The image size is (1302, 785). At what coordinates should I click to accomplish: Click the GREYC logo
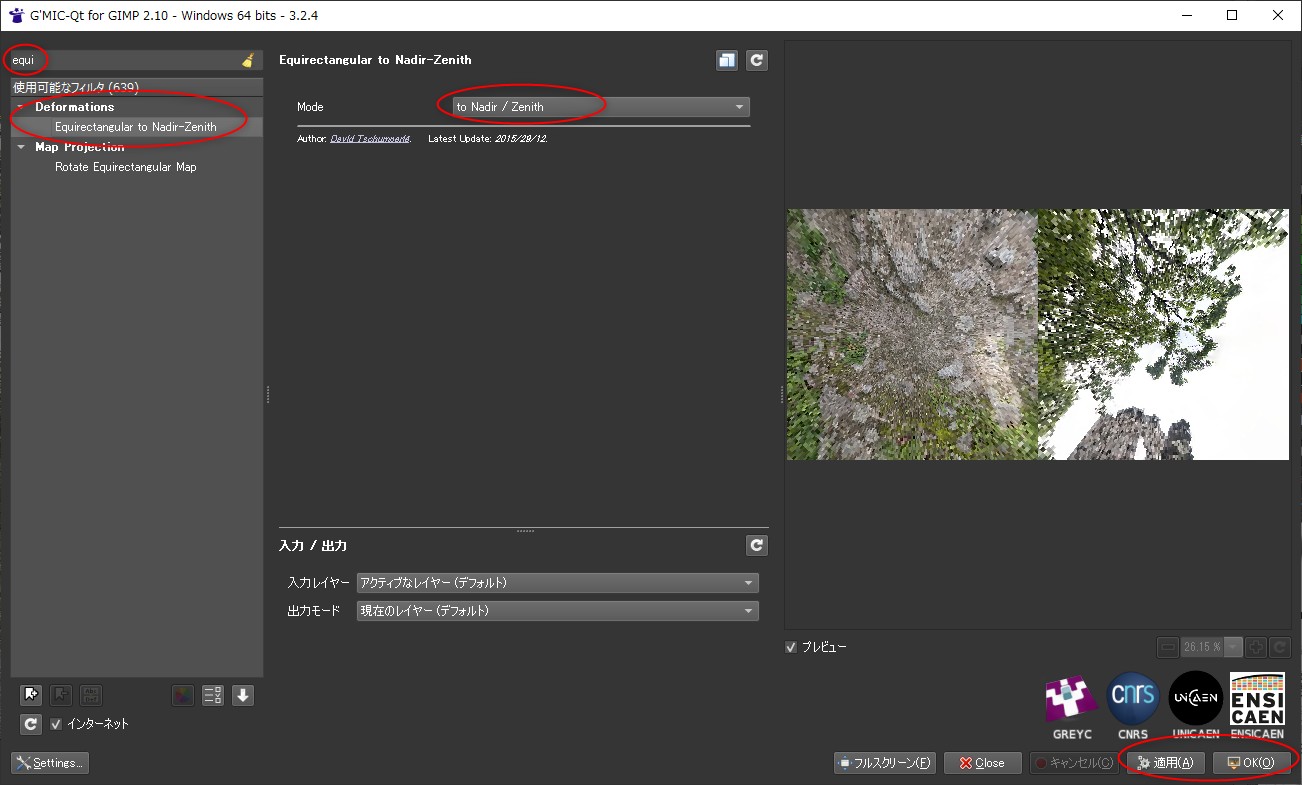[x=1071, y=702]
